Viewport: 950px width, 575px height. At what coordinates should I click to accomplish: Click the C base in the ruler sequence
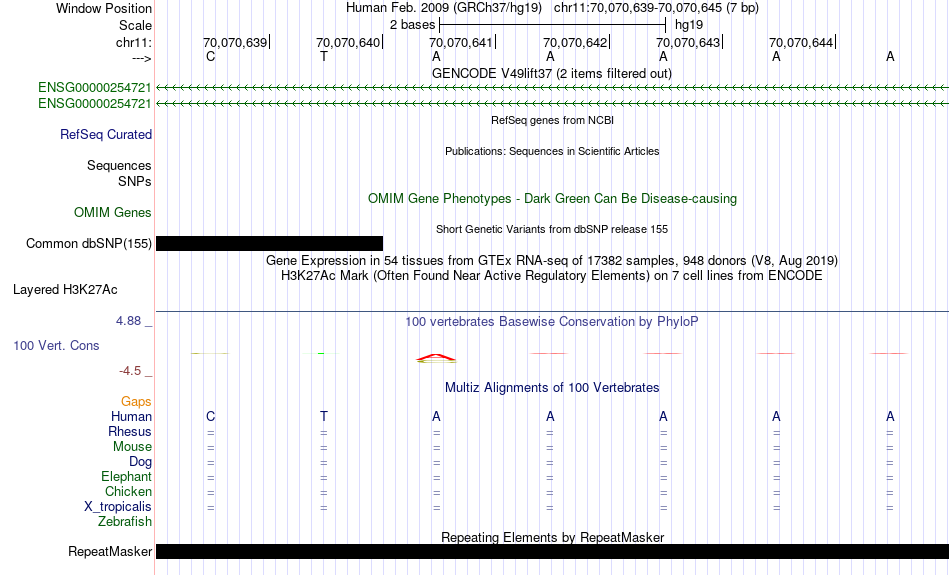pos(210,57)
